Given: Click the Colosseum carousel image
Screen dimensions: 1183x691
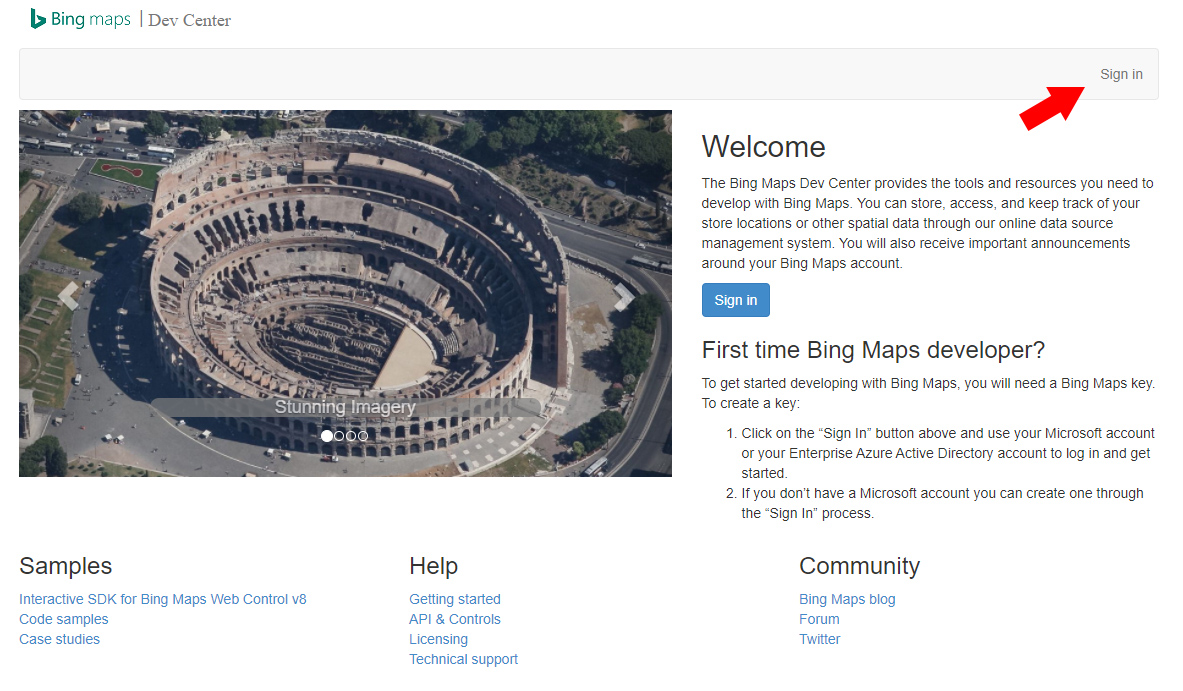Looking at the screenshot, I should (345, 250).
